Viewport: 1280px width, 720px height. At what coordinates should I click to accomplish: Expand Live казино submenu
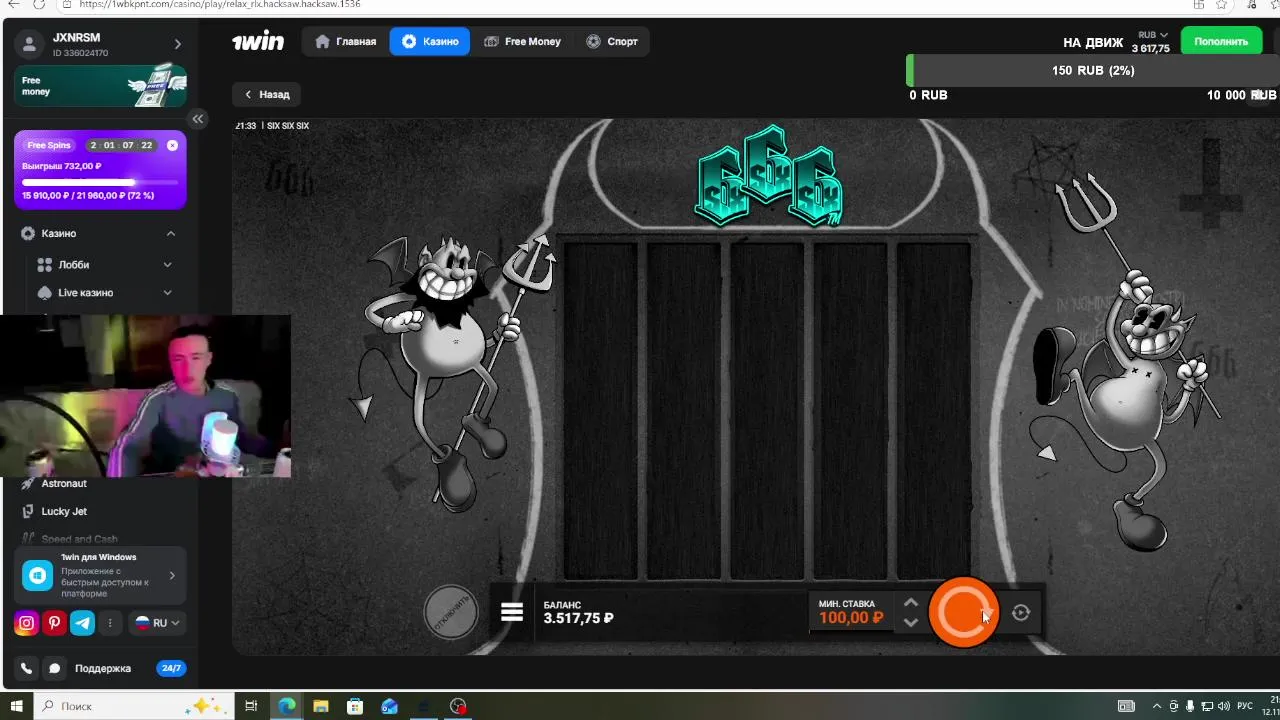click(167, 293)
